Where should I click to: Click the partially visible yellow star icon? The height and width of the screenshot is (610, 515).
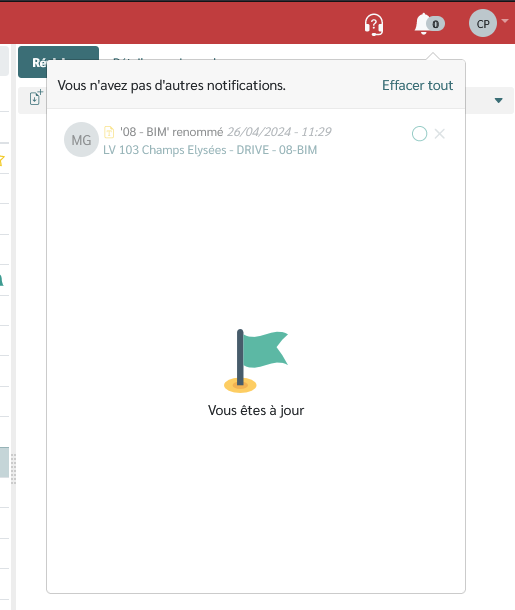coord(2,160)
